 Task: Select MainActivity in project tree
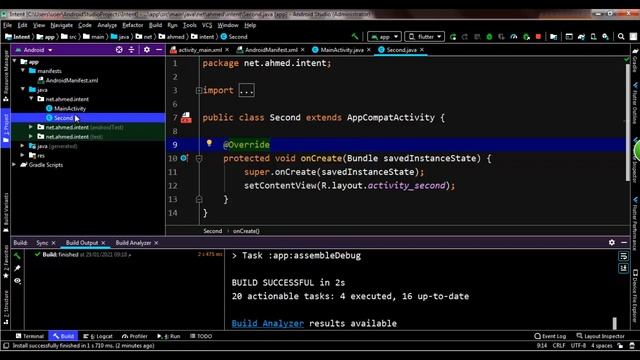pos(70,109)
